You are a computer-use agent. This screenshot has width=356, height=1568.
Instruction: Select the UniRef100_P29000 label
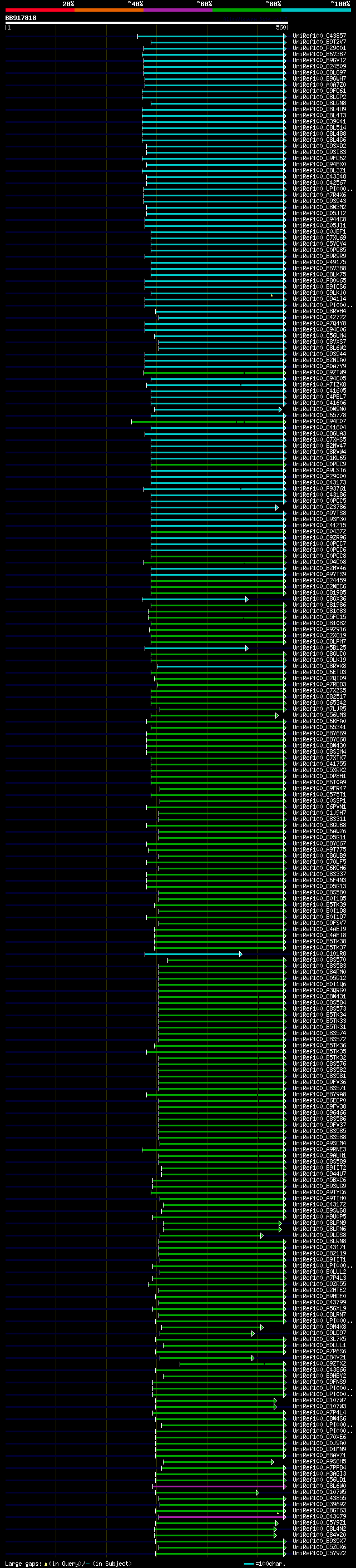(319, 476)
